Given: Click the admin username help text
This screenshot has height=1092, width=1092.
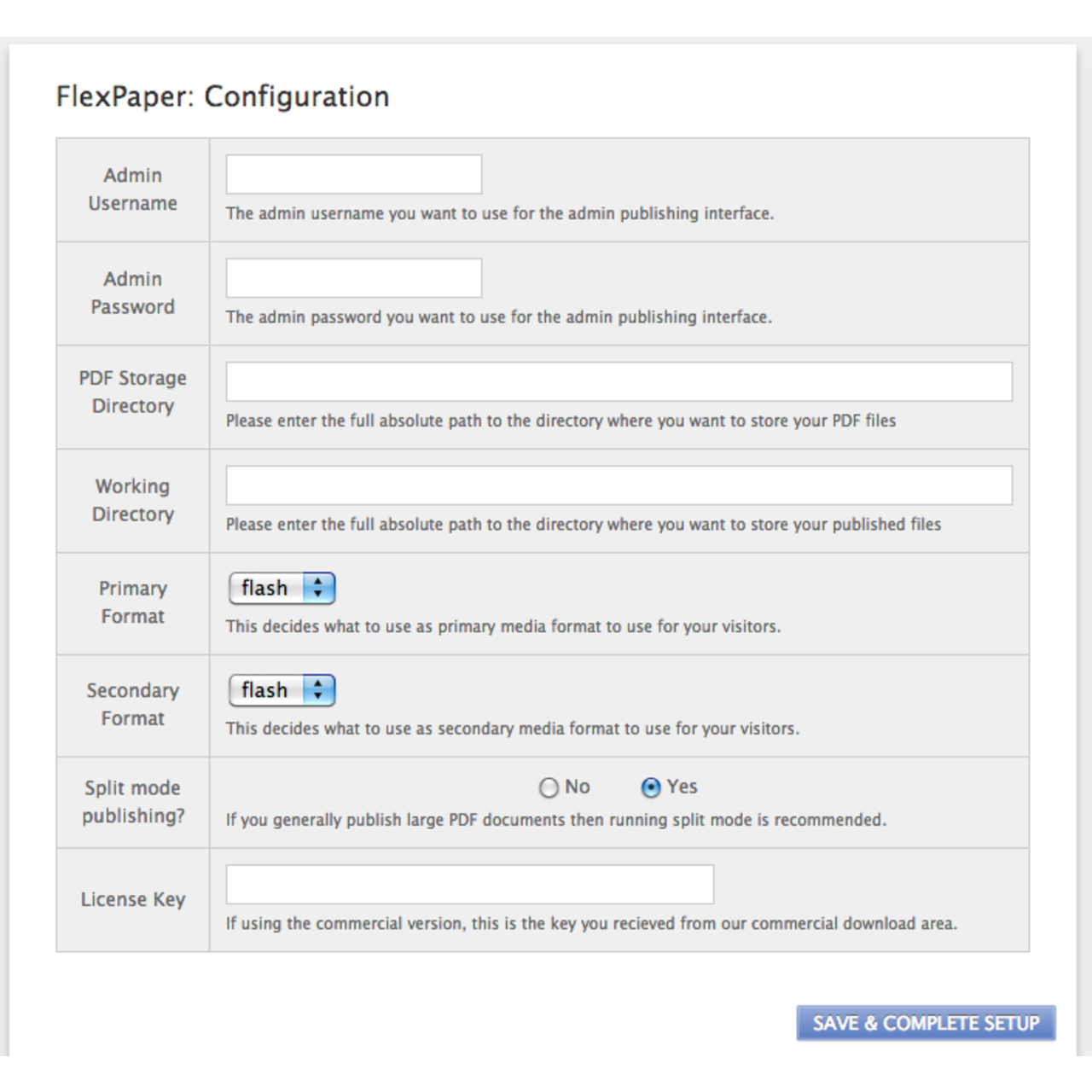Looking at the screenshot, I should [x=500, y=213].
